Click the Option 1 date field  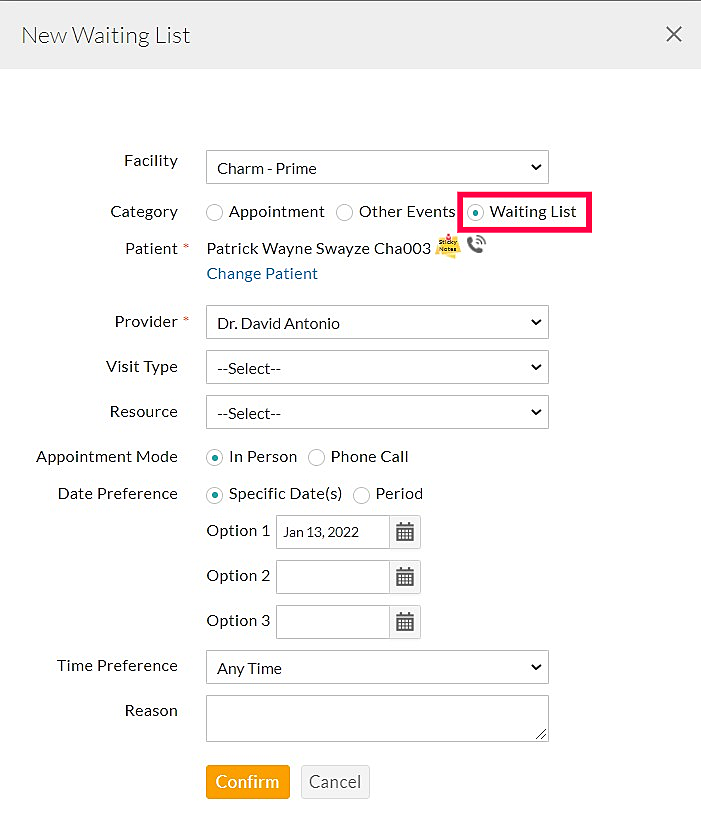(330, 531)
